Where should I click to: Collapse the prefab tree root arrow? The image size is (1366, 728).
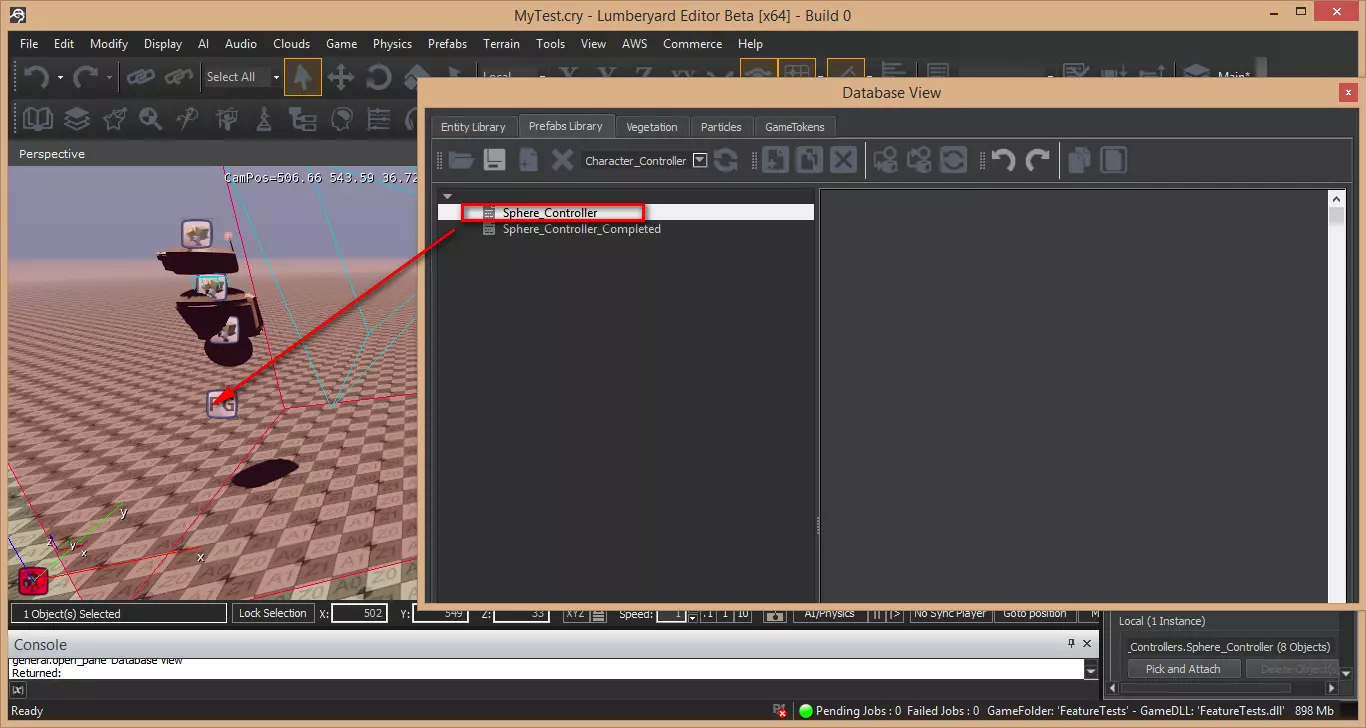(x=448, y=196)
